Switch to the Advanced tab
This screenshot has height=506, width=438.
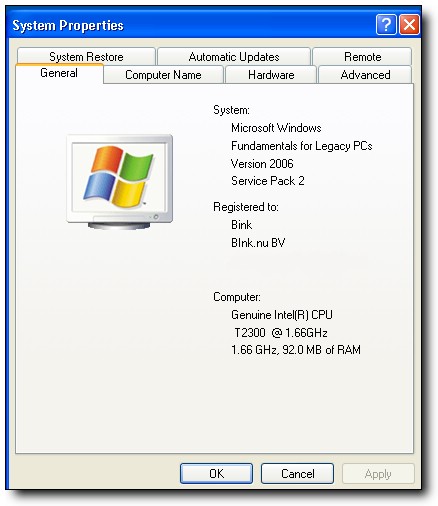coord(365,75)
